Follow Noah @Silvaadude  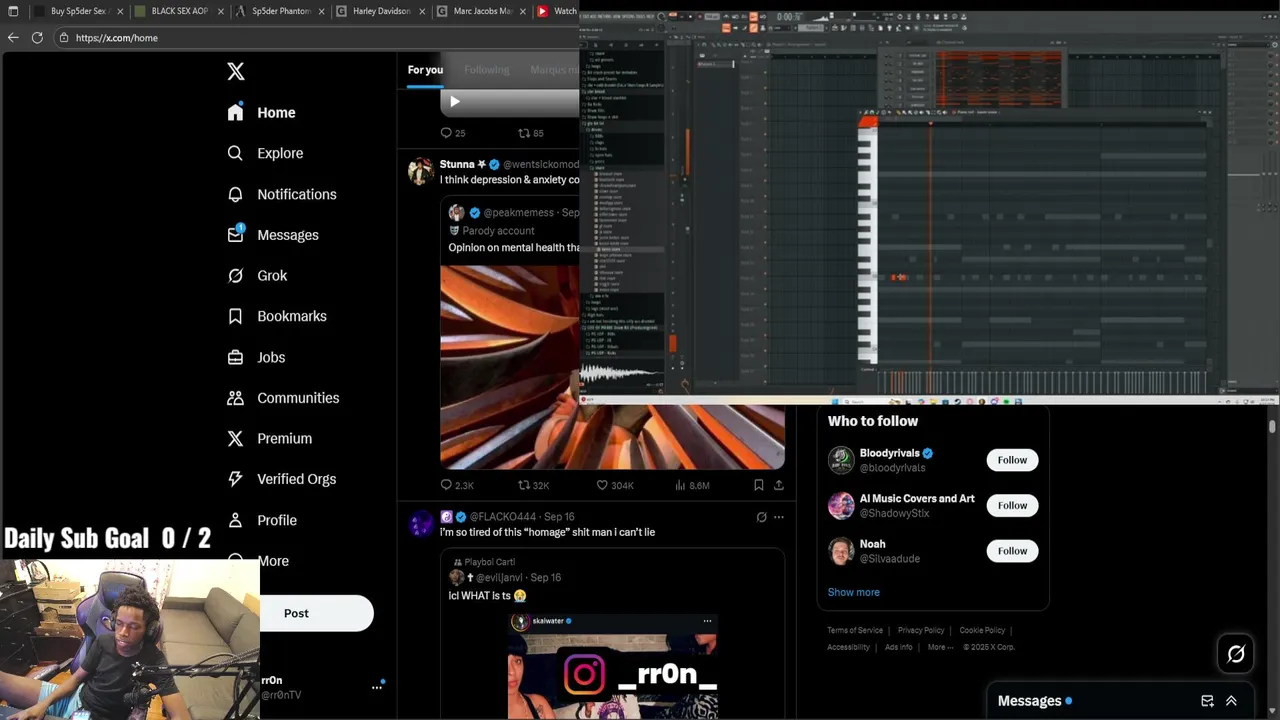(x=1012, y=551)
